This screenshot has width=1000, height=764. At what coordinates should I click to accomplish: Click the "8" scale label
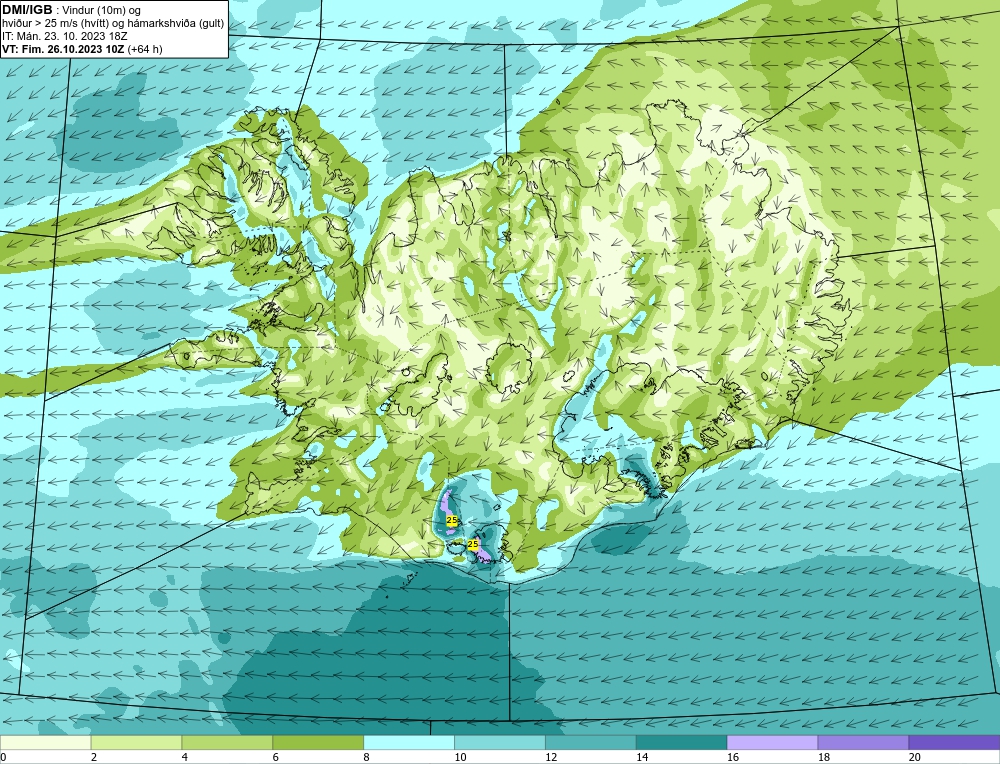[367, 757]
